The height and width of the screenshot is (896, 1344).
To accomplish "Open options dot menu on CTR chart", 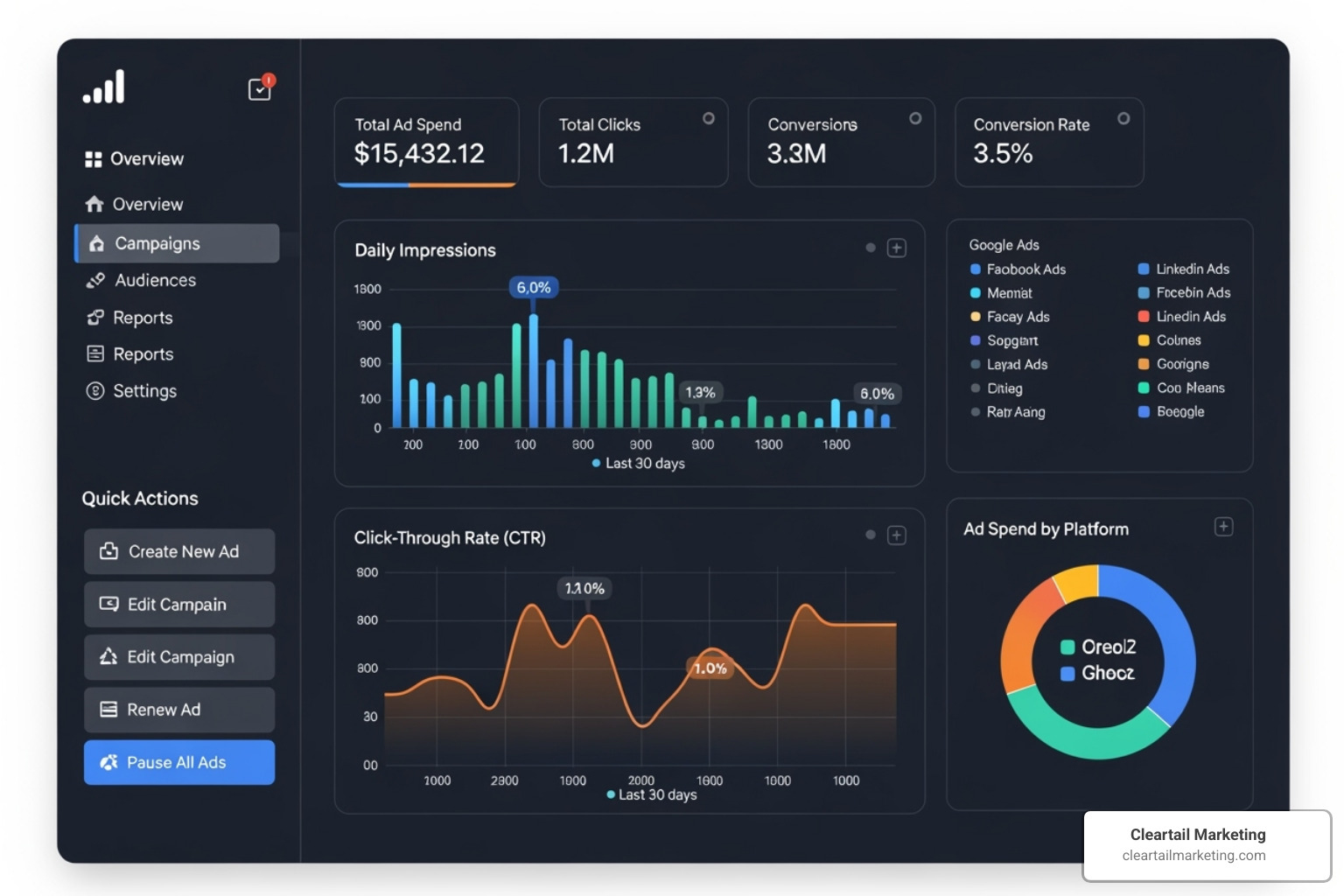I will 870,535.
